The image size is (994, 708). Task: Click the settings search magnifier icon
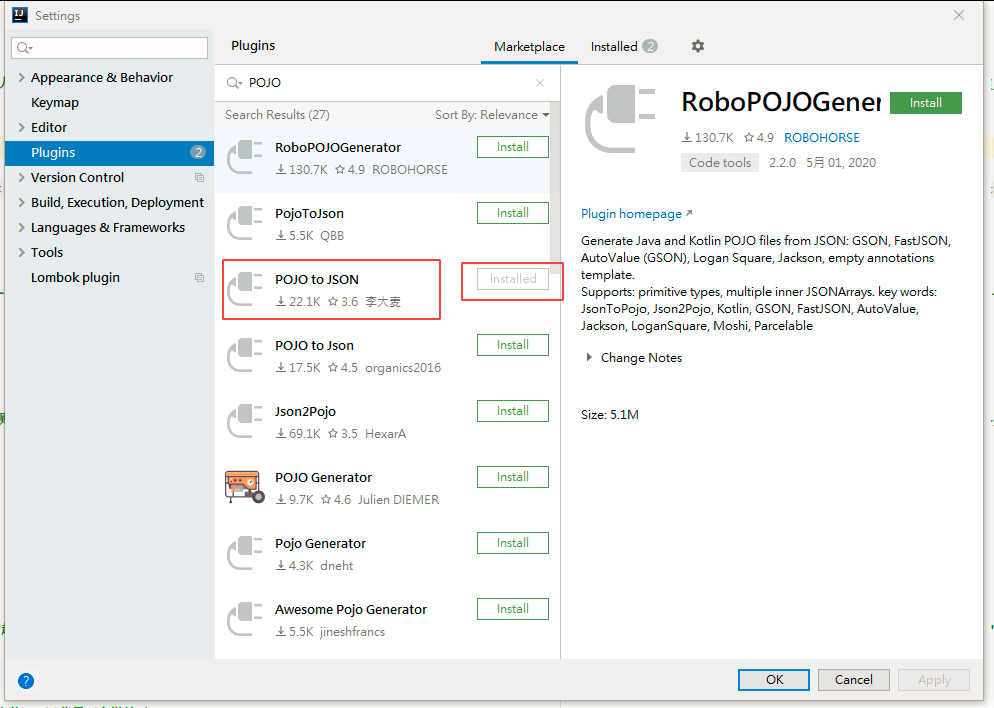coord(25,48)
